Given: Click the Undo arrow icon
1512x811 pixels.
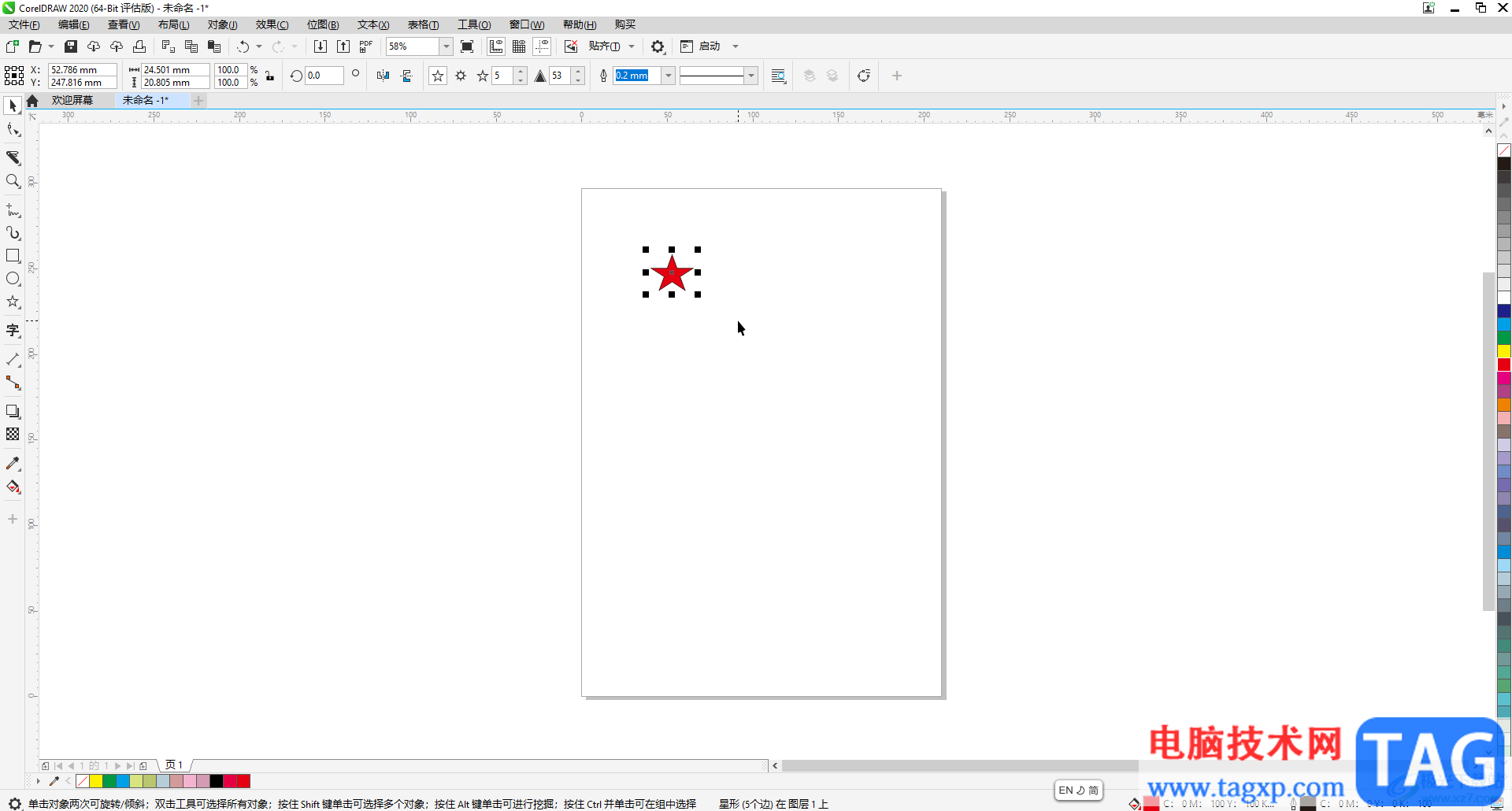Looking at the screenshot, I should point(243,46).
